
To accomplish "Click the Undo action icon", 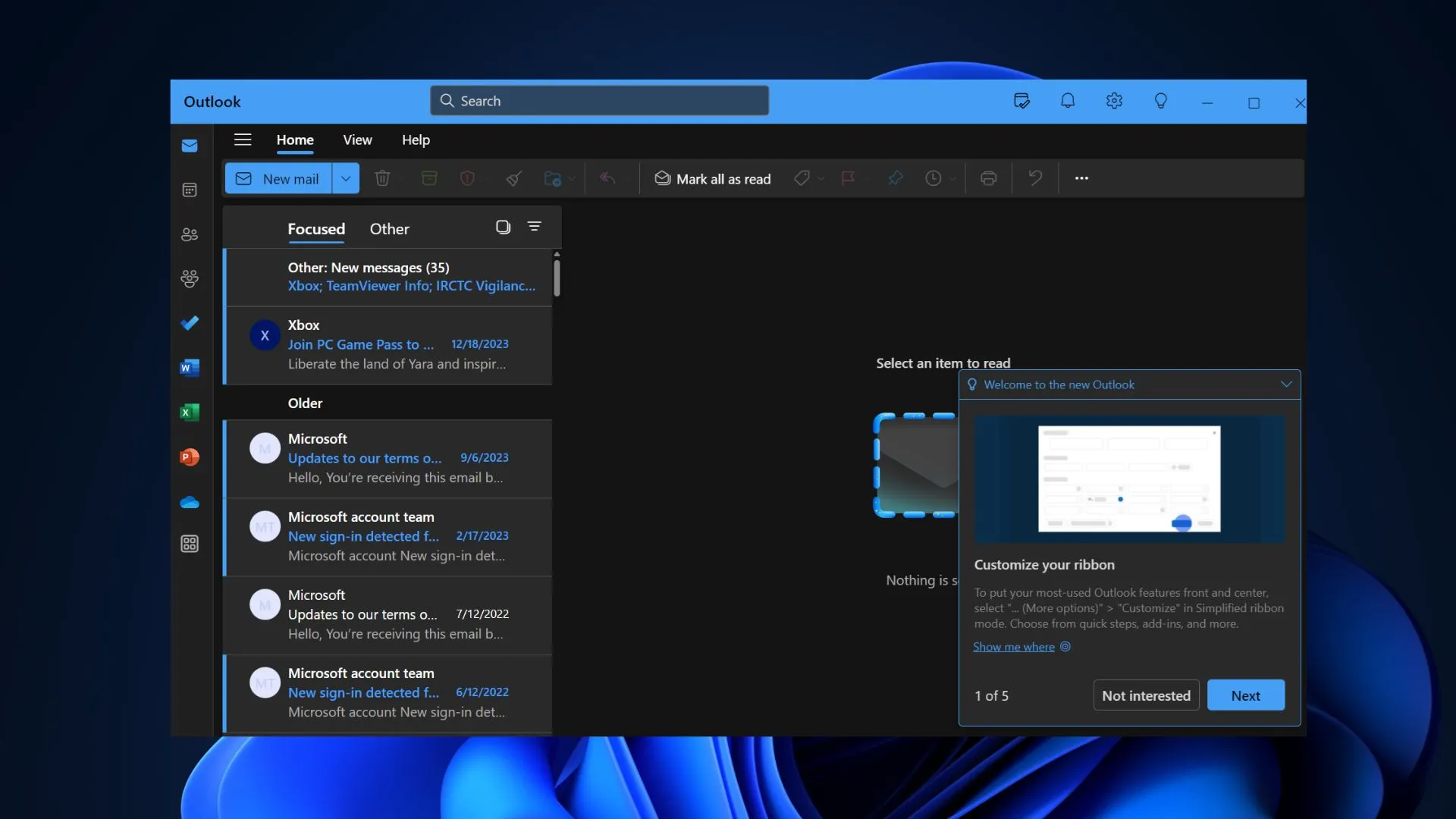I will click(x=1034, y=178).
